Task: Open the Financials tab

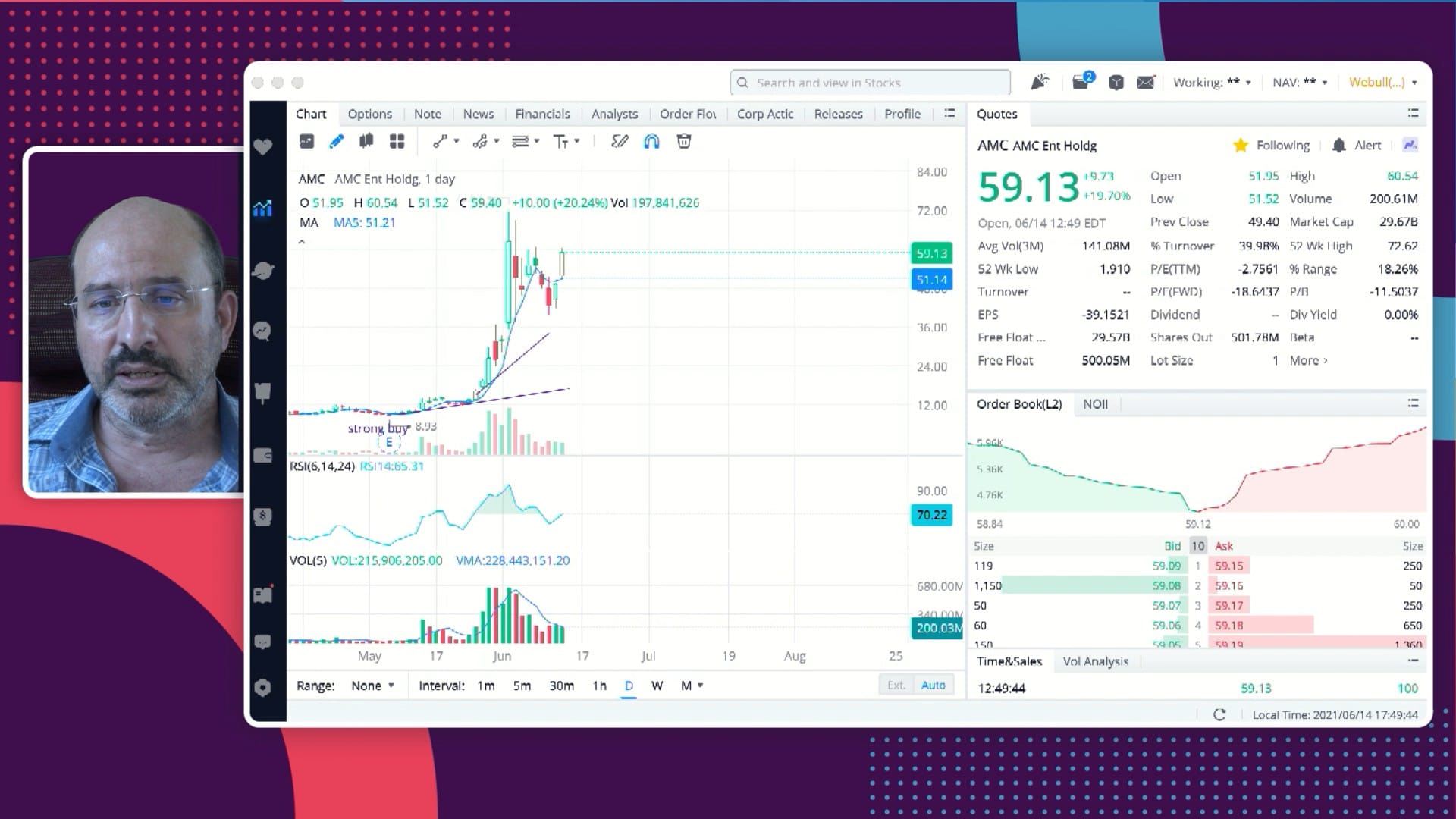Action: (x=542, y=114)
